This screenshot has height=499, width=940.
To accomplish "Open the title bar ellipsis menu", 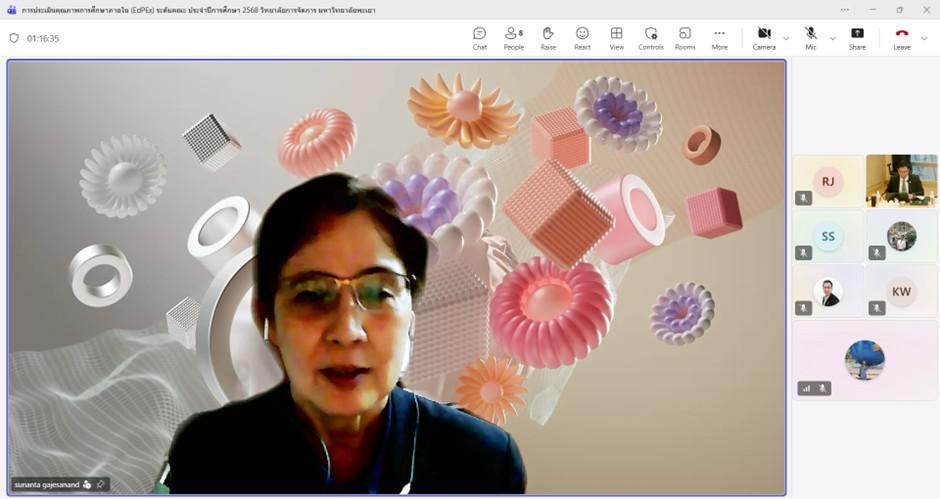I will click(x=844, y=10).
